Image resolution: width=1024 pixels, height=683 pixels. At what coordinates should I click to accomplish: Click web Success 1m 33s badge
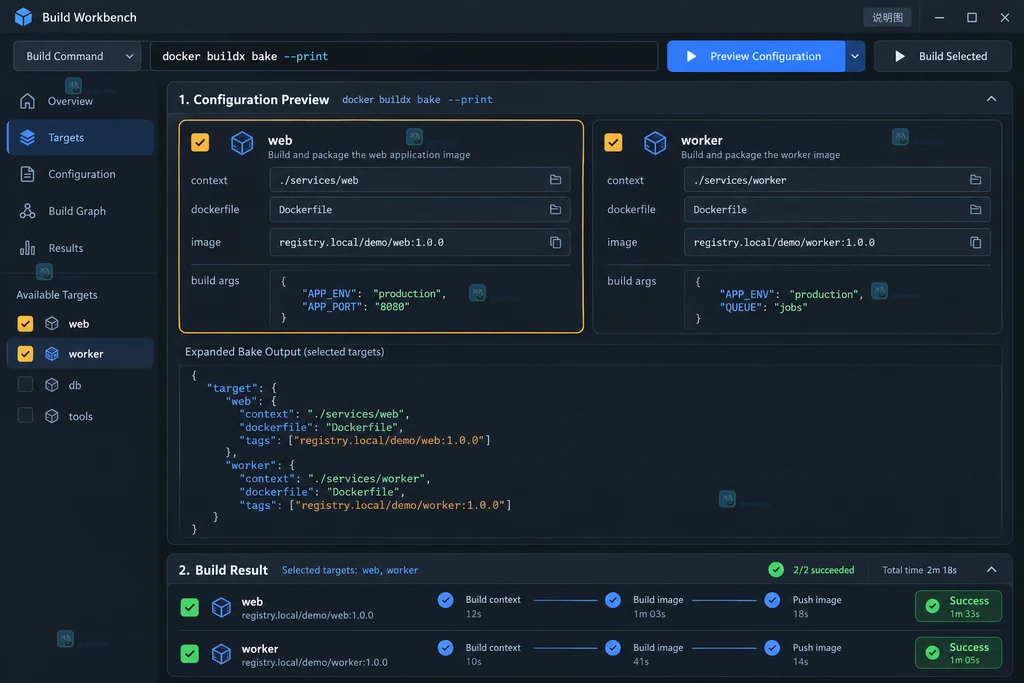[958, 607]
